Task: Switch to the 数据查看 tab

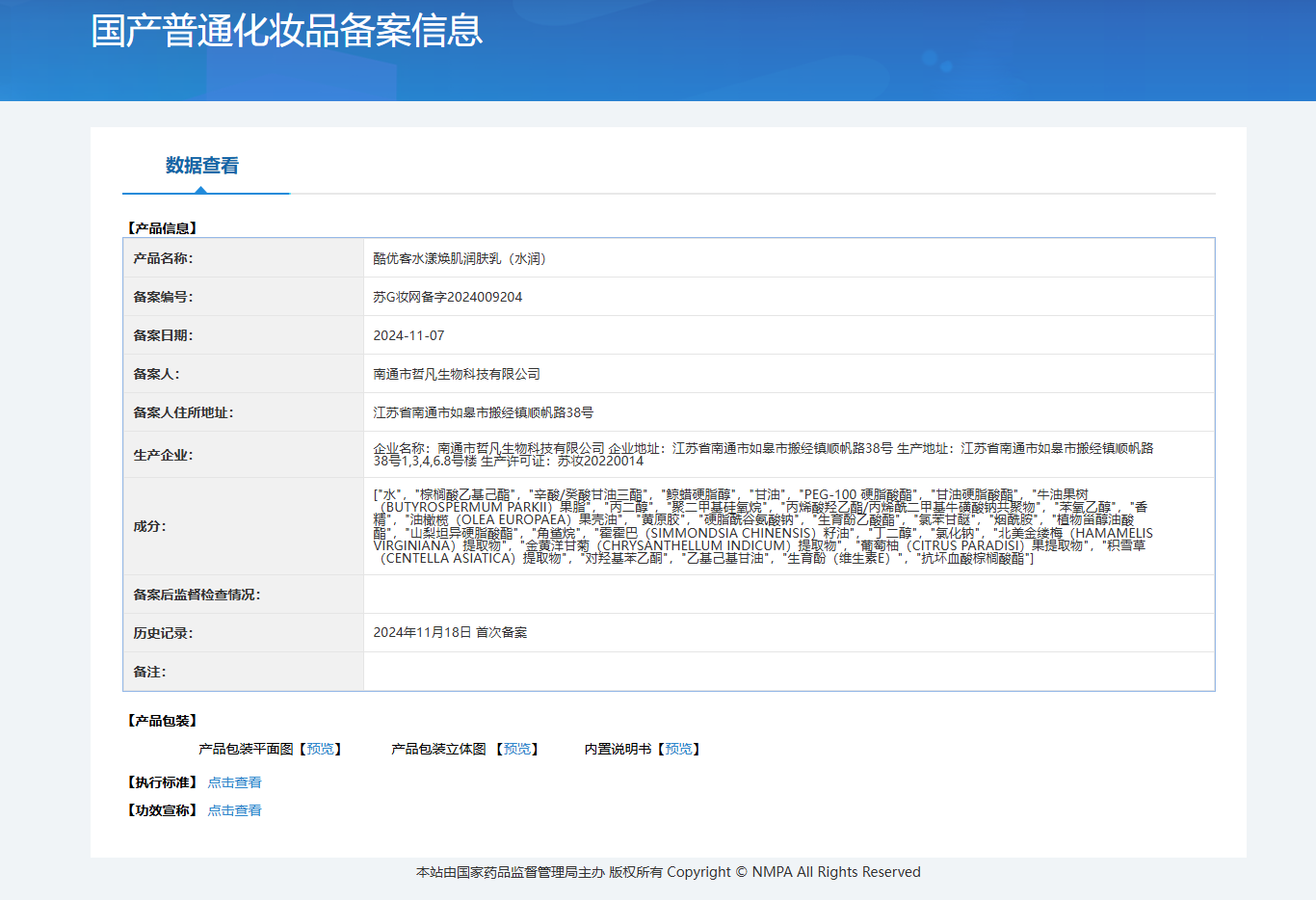Action: 201,166
